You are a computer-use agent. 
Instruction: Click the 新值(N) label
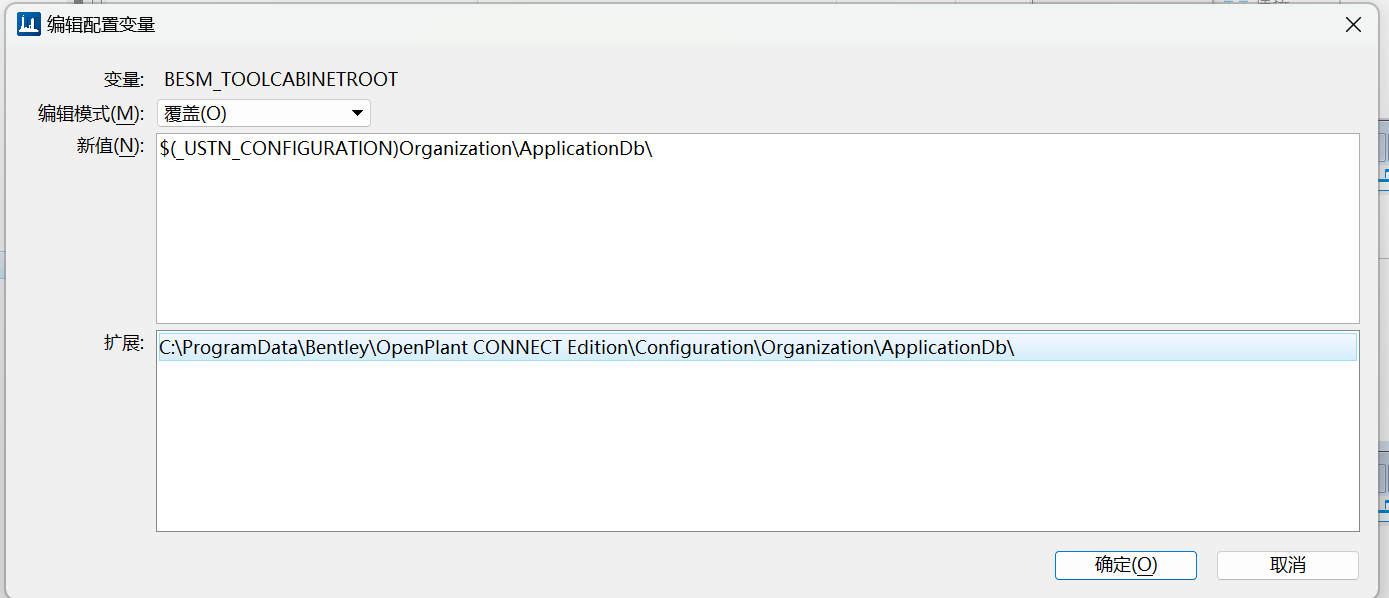pos(110,146)
